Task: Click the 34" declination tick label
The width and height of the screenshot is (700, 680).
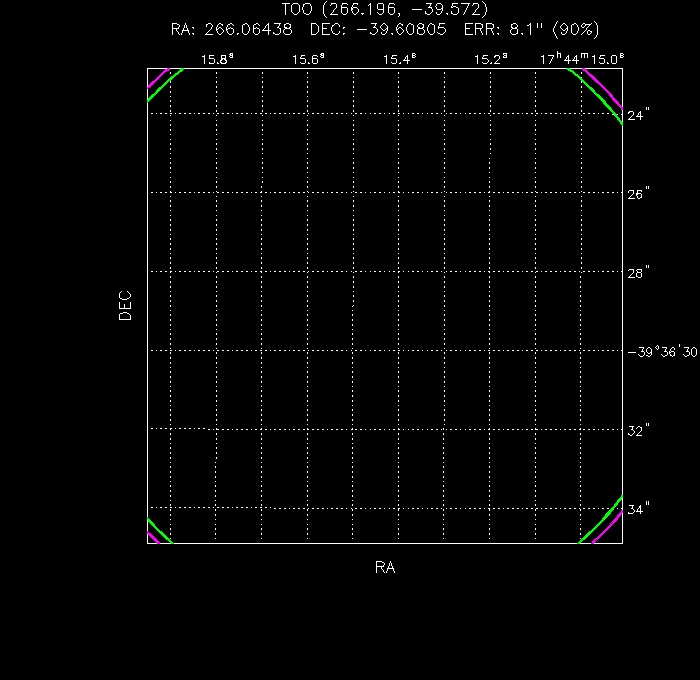Action: 638,509
